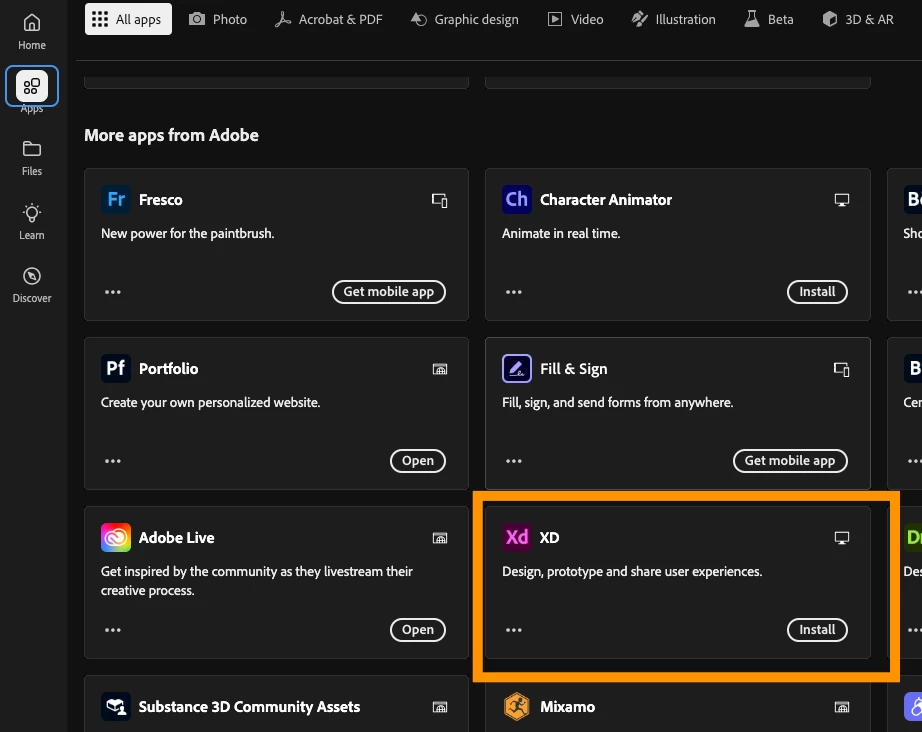Open Discover in the sidebar
Viewport: 922px width, 732px height.
pyautogui.click(x=32, y=285)
